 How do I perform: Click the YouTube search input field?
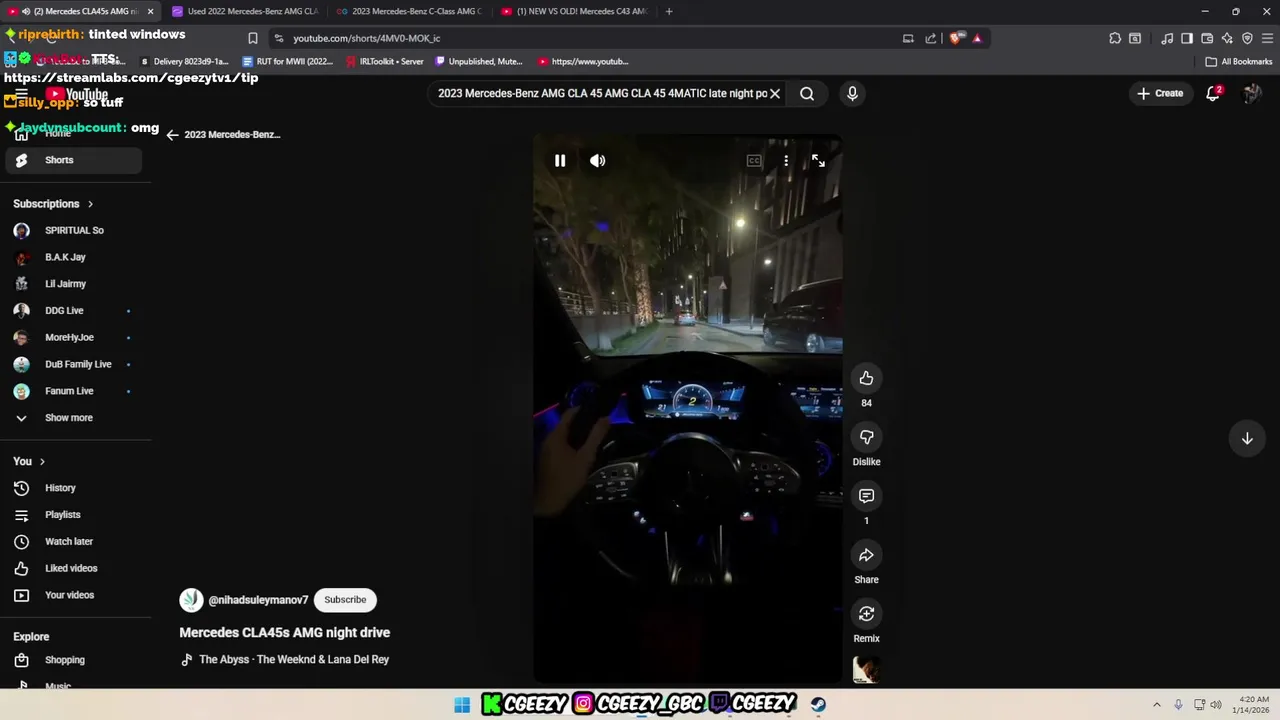point(602,94)
